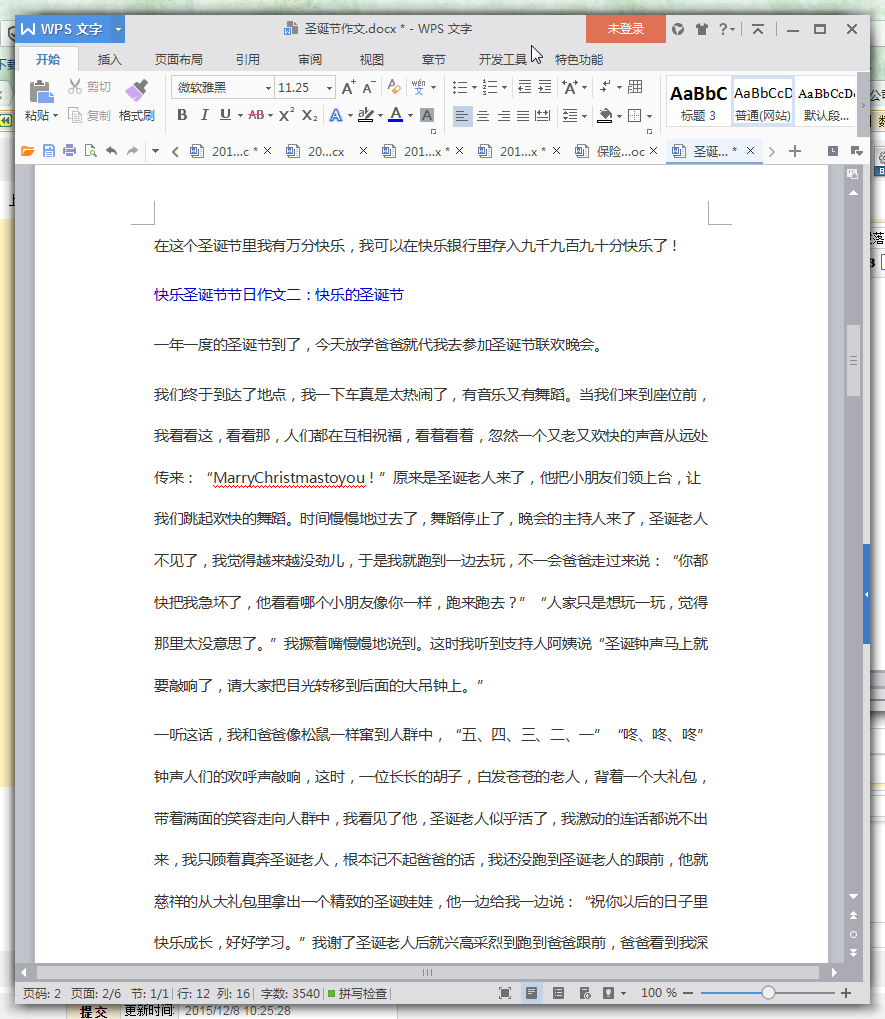885x1019 pixels.
Task: Apply character shading icon
Action: [x=427, y=115]
